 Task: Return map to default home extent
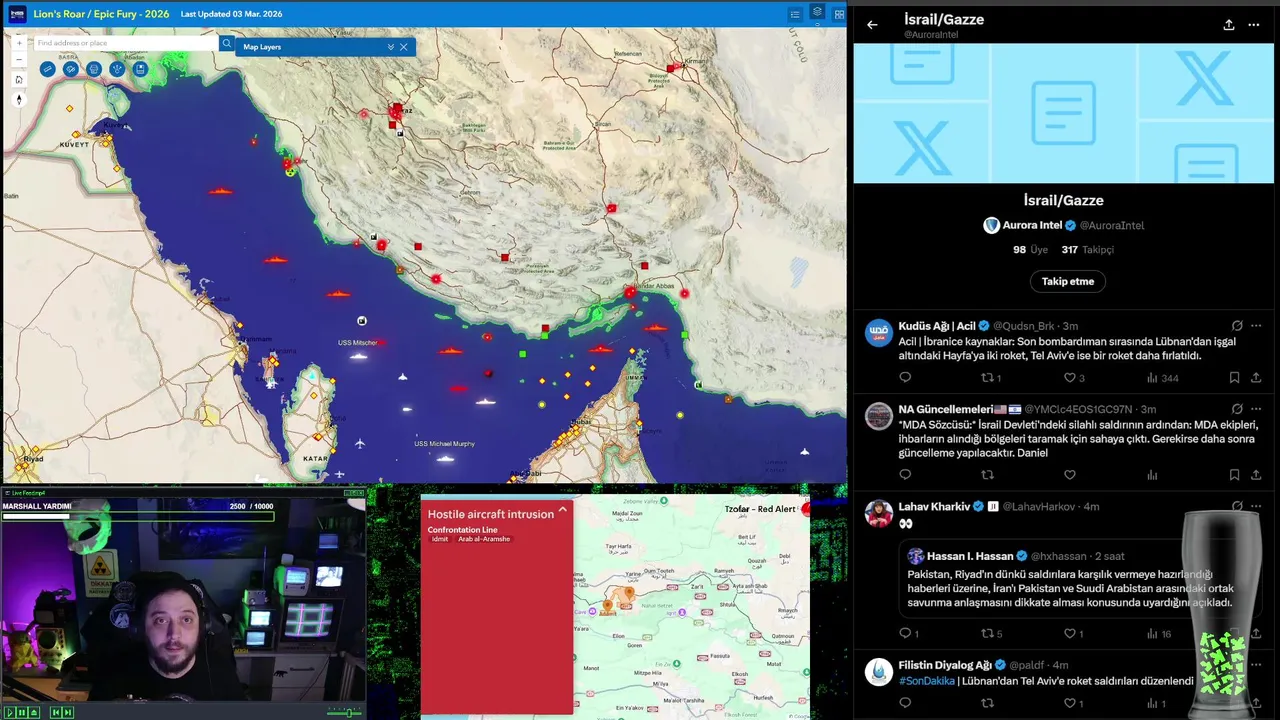point(19,79)
